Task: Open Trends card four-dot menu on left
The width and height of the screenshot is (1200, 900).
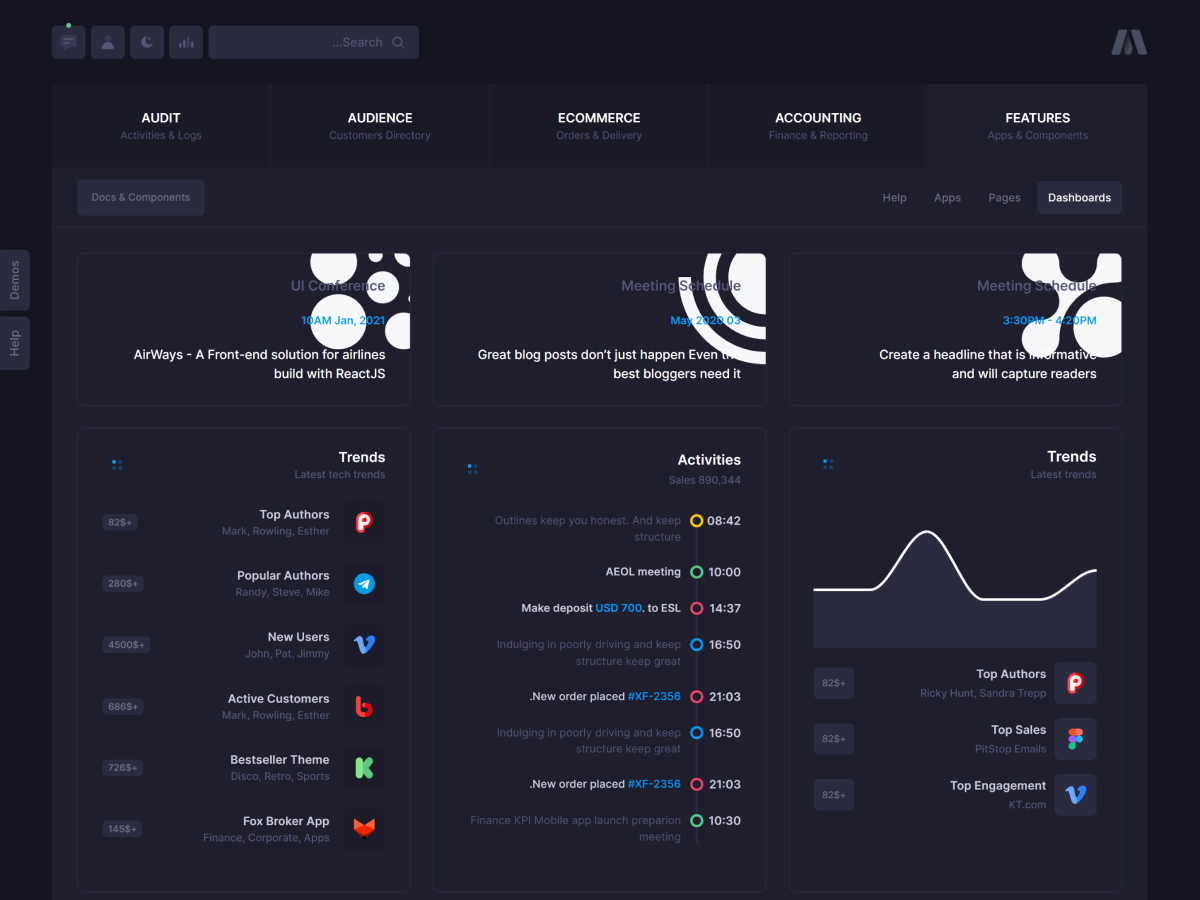Action: tap(117, 465)
